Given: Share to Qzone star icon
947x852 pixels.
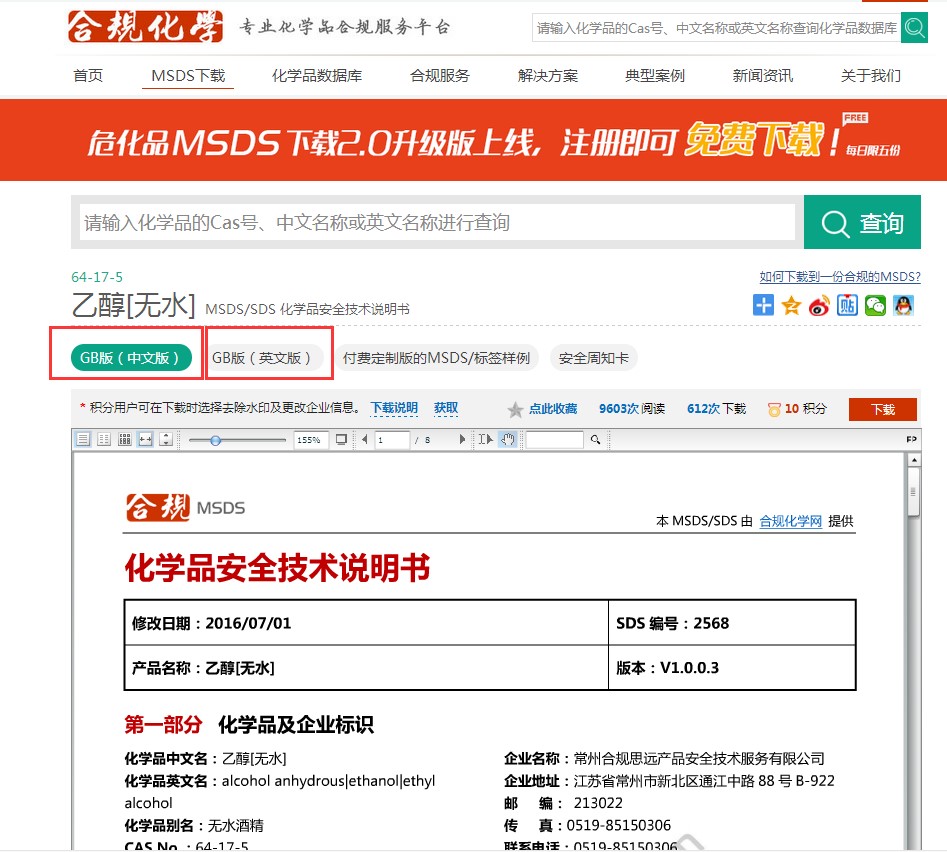Looking at the screenshot, I should click(x=792, y=306).
